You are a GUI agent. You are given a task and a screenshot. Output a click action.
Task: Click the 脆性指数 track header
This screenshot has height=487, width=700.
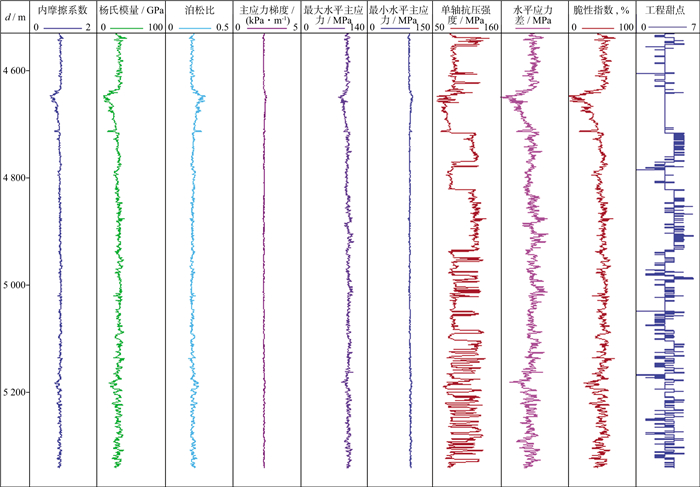(x=601, y=8)
